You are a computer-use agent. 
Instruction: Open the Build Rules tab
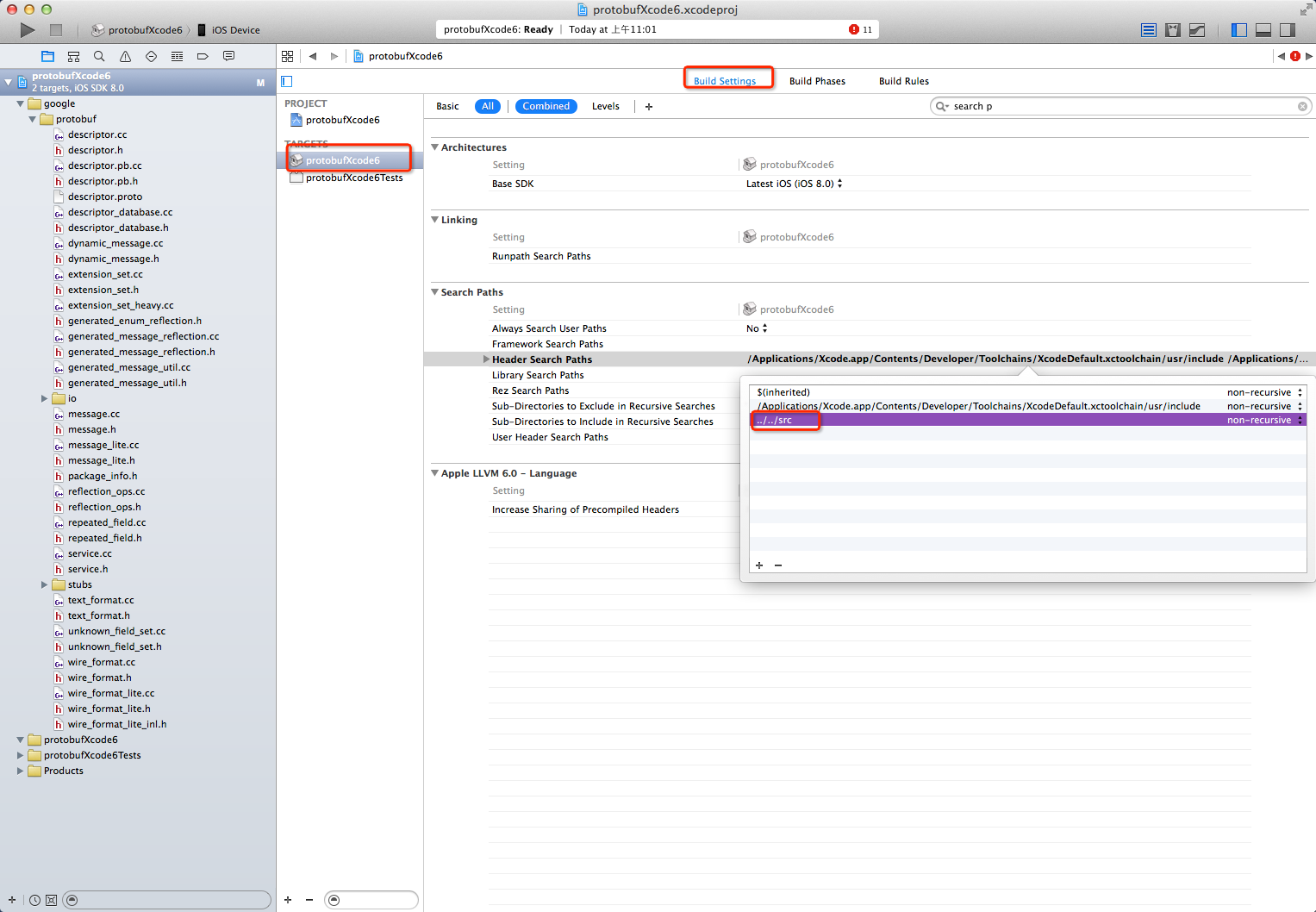click(x=903, y=81)
